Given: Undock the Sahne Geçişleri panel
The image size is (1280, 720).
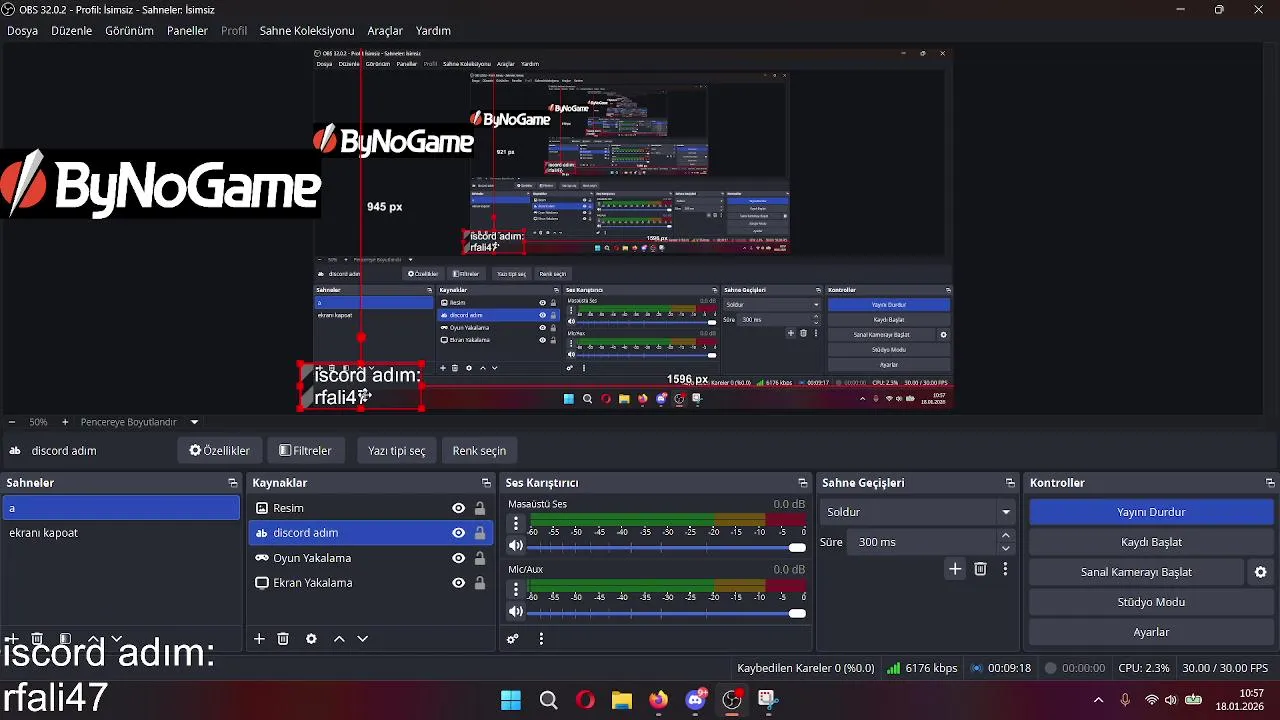Looking at the screenshot, I should coord(1010,483).
